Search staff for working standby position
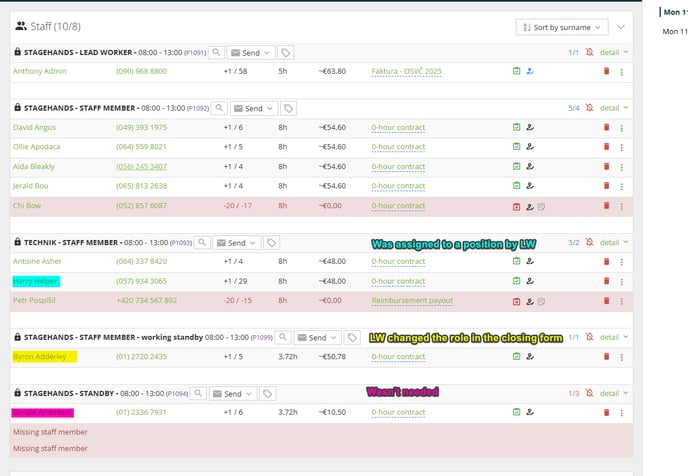The width and height of the screenshot is (688, 476). coord(283,337)
